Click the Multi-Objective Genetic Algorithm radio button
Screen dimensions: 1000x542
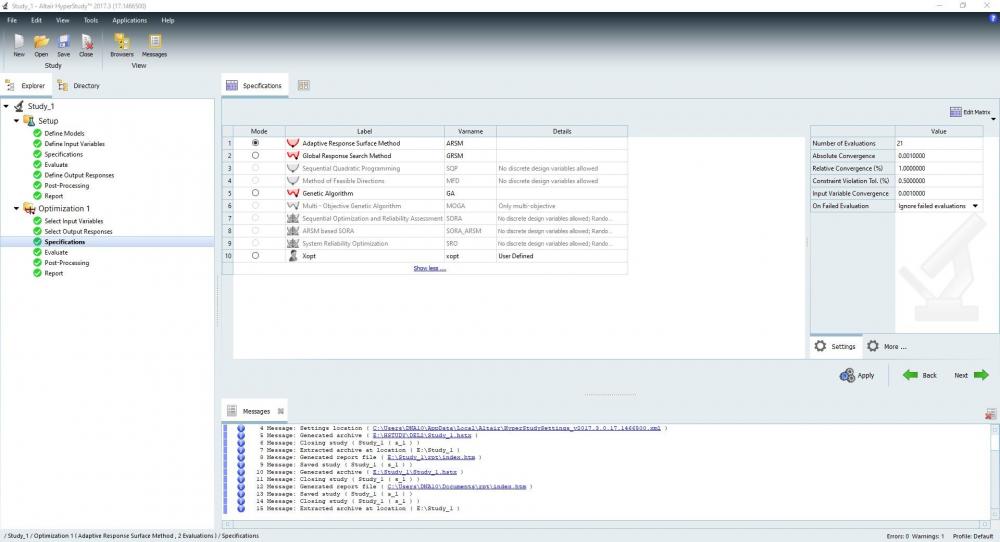click(255, 206)
